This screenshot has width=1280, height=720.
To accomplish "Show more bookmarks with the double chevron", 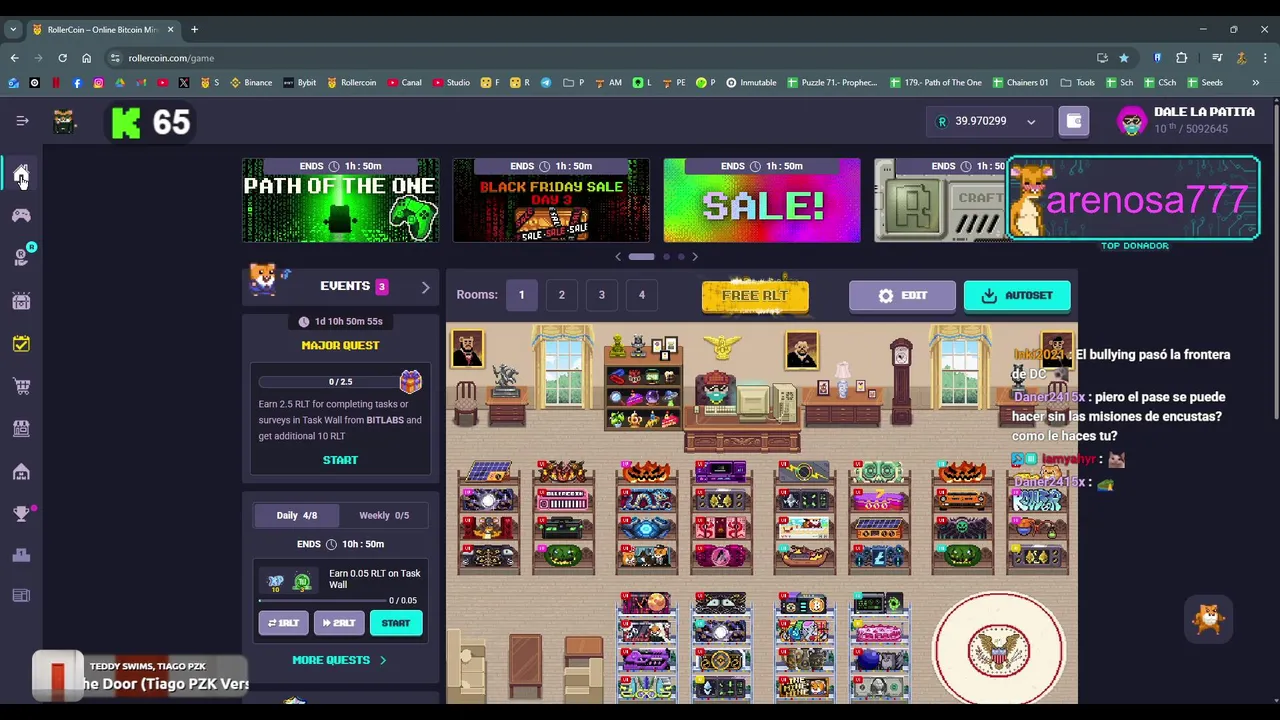I will [x=1255, y=83].
